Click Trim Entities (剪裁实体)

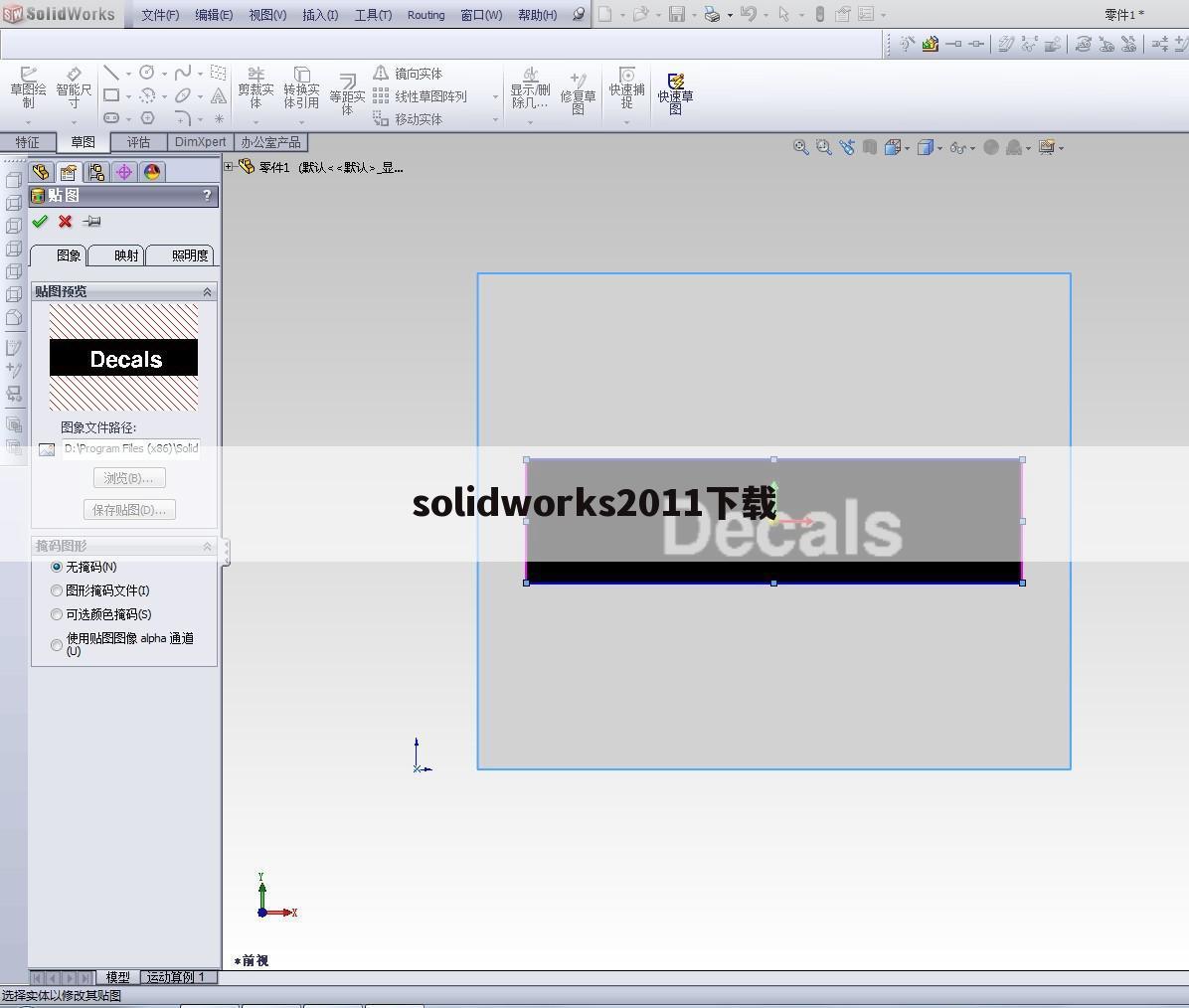(255, 88)
